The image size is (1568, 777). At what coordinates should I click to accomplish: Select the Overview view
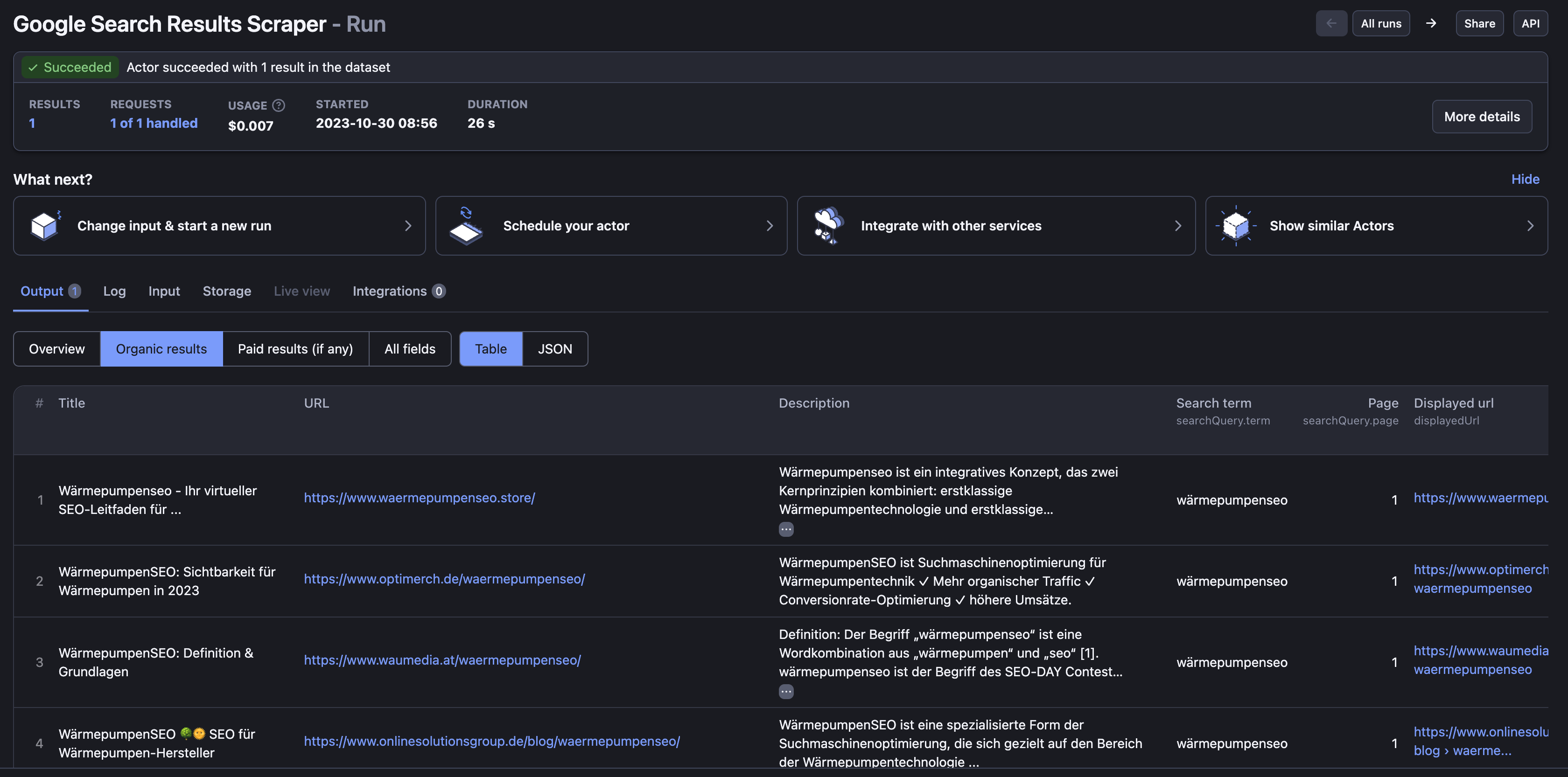pos(56,349)
